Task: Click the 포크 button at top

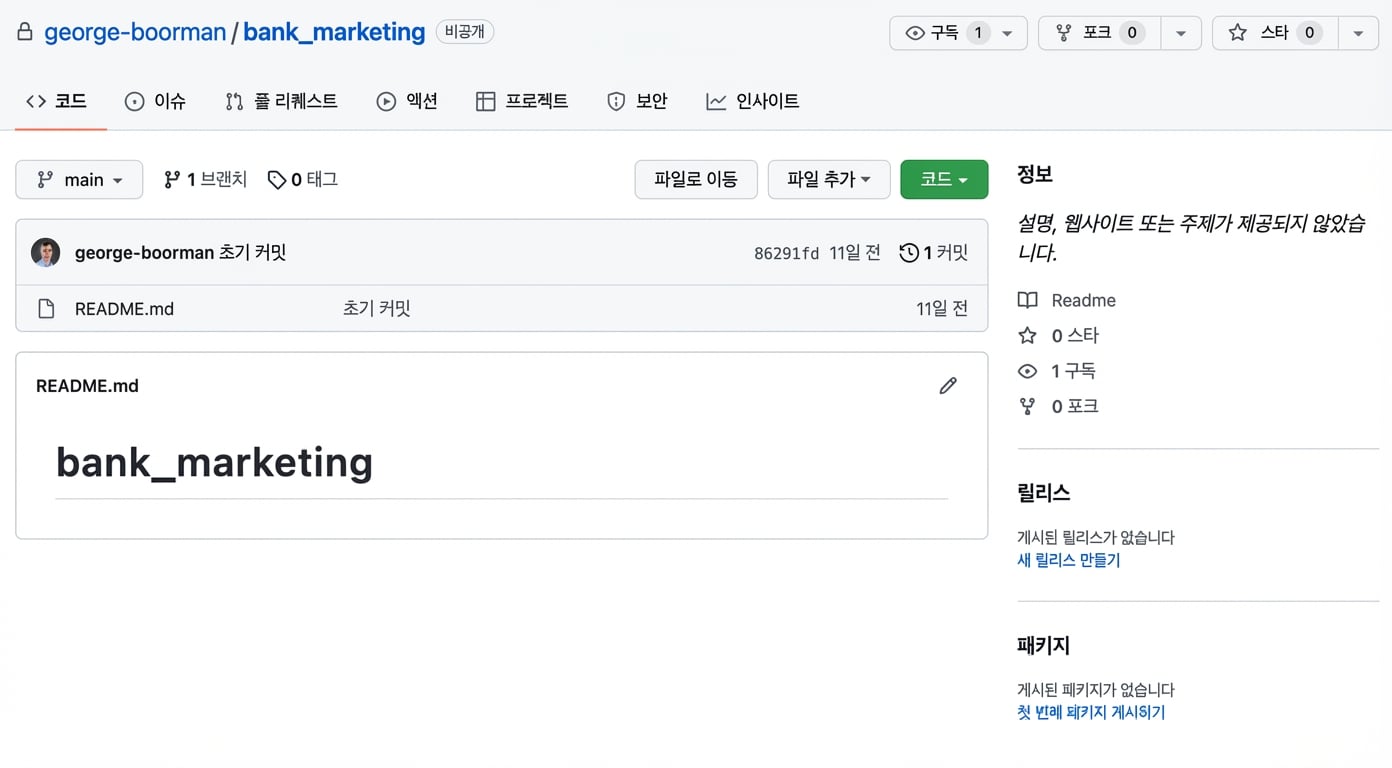Action: click(x=1100, y=33)
